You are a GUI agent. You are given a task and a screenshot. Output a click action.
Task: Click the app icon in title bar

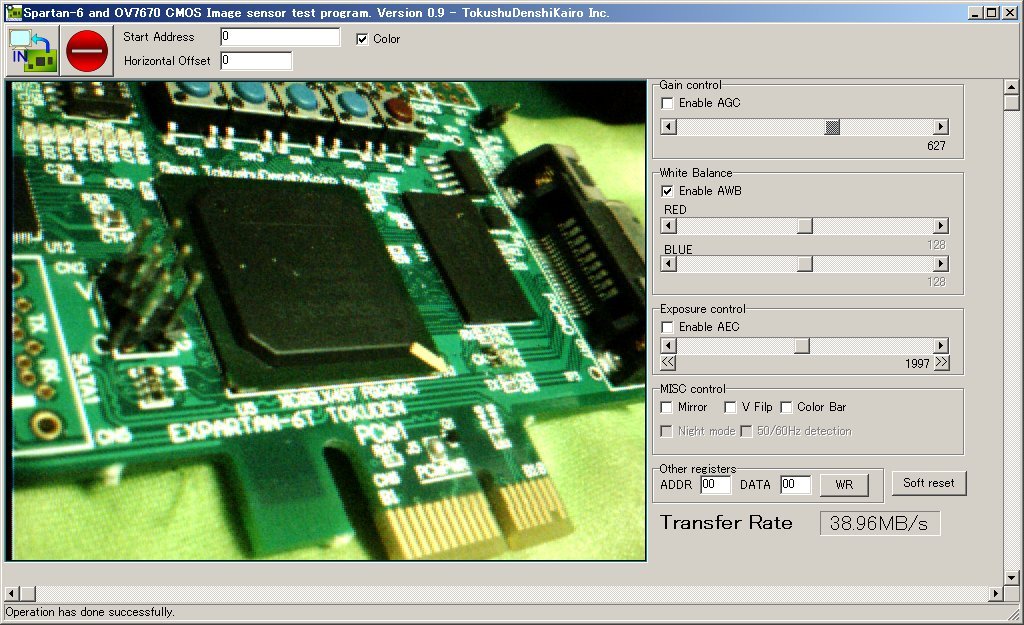(13, 13)
